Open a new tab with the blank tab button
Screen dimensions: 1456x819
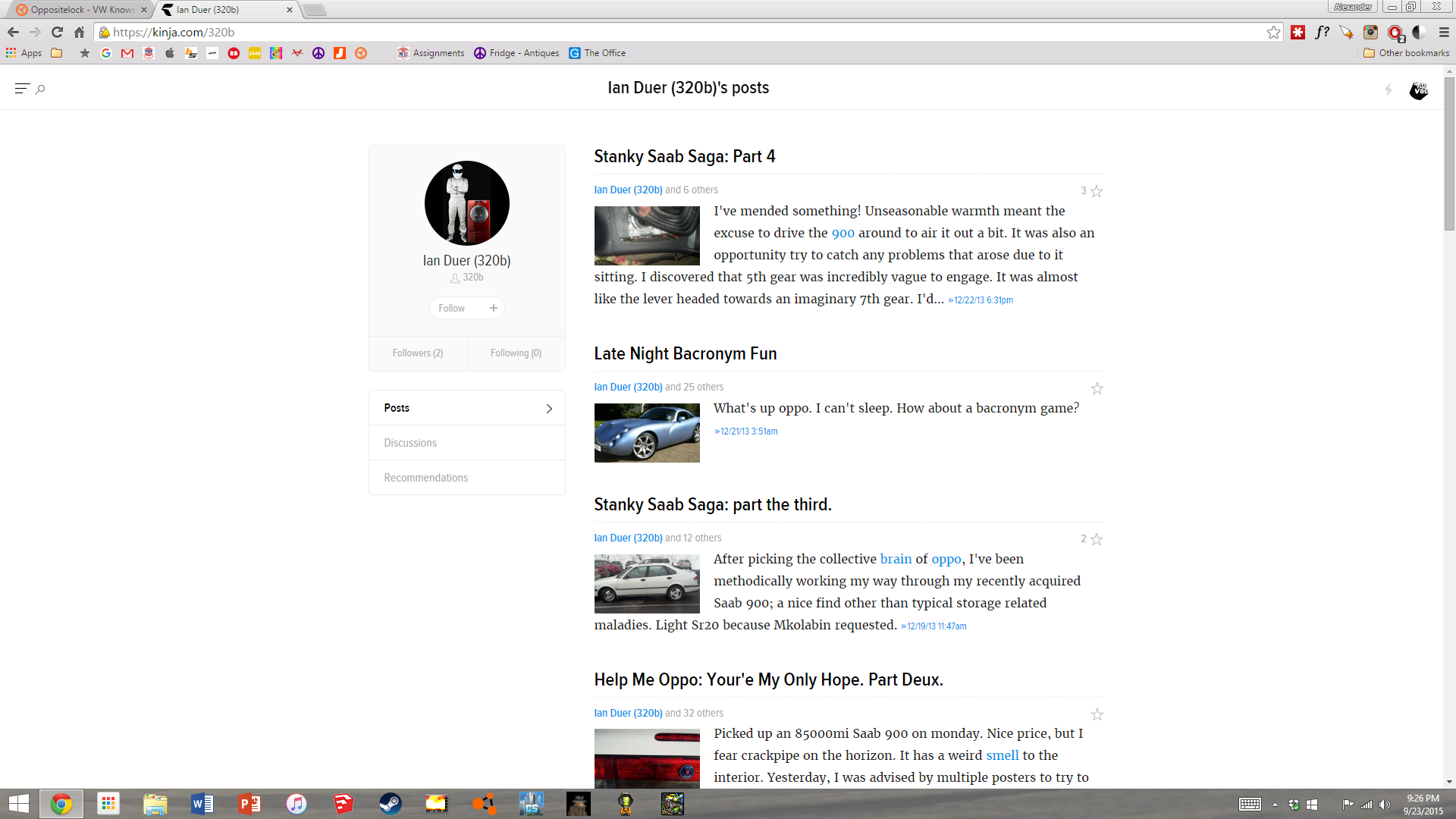(x=314, y=10)
